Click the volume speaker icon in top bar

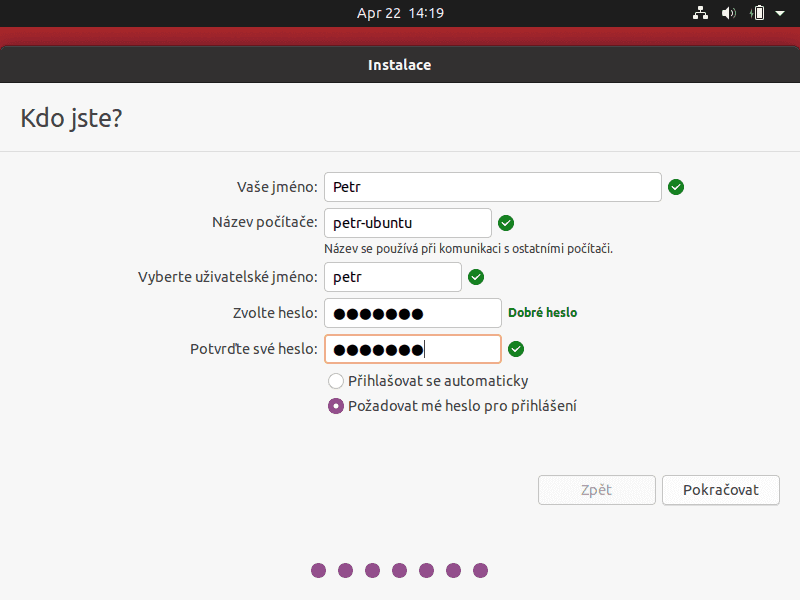[729, 13]
